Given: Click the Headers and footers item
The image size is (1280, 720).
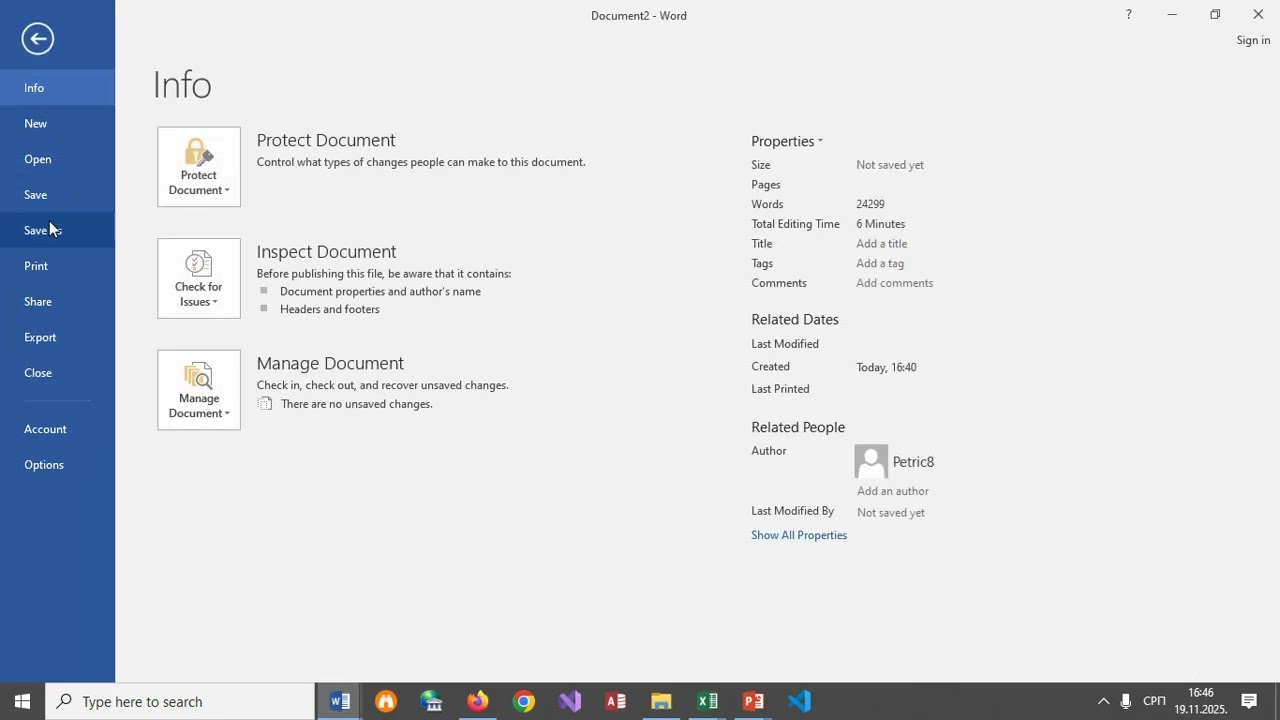Looking at the screenshot, I should 330,309.
